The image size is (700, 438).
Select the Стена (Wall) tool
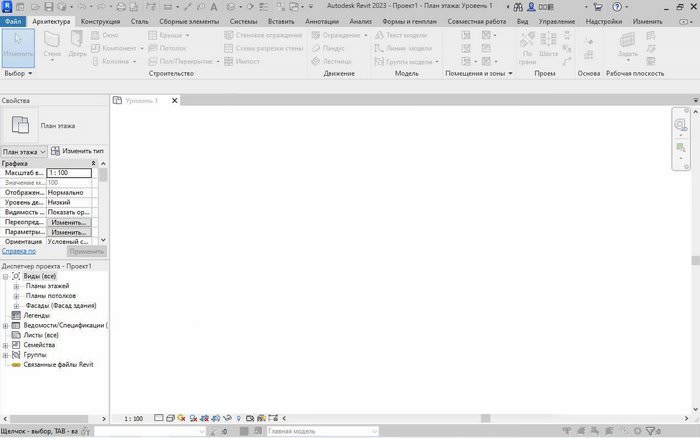(x=53, y=46)
